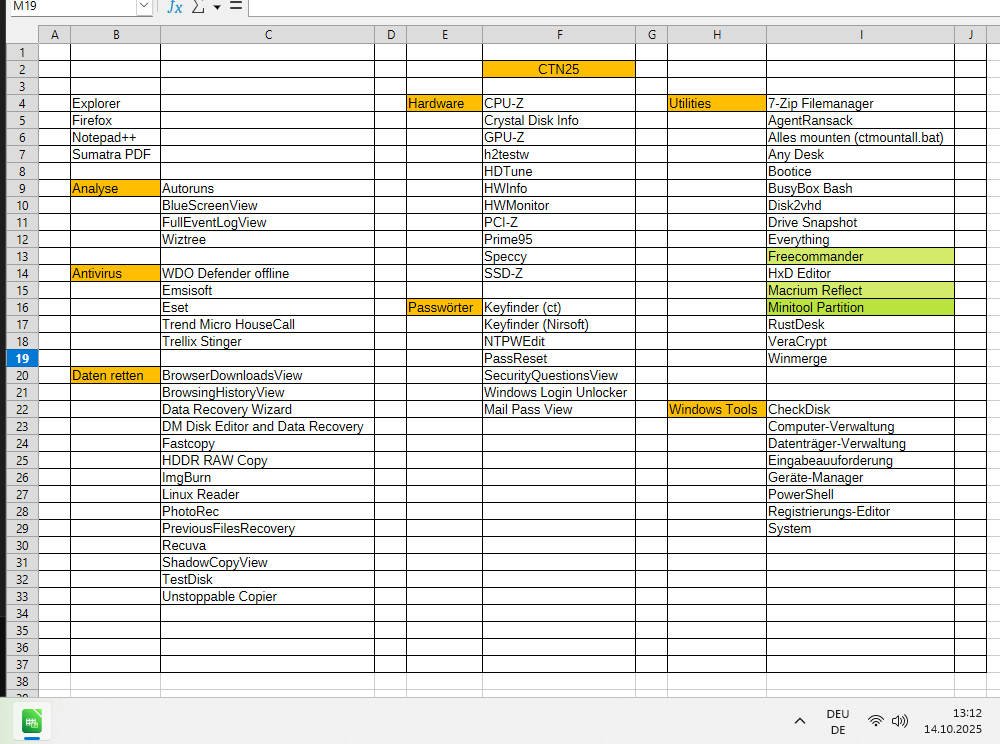
Task: Click the Data Recovery Wizard cell
Action: (267, 409)
